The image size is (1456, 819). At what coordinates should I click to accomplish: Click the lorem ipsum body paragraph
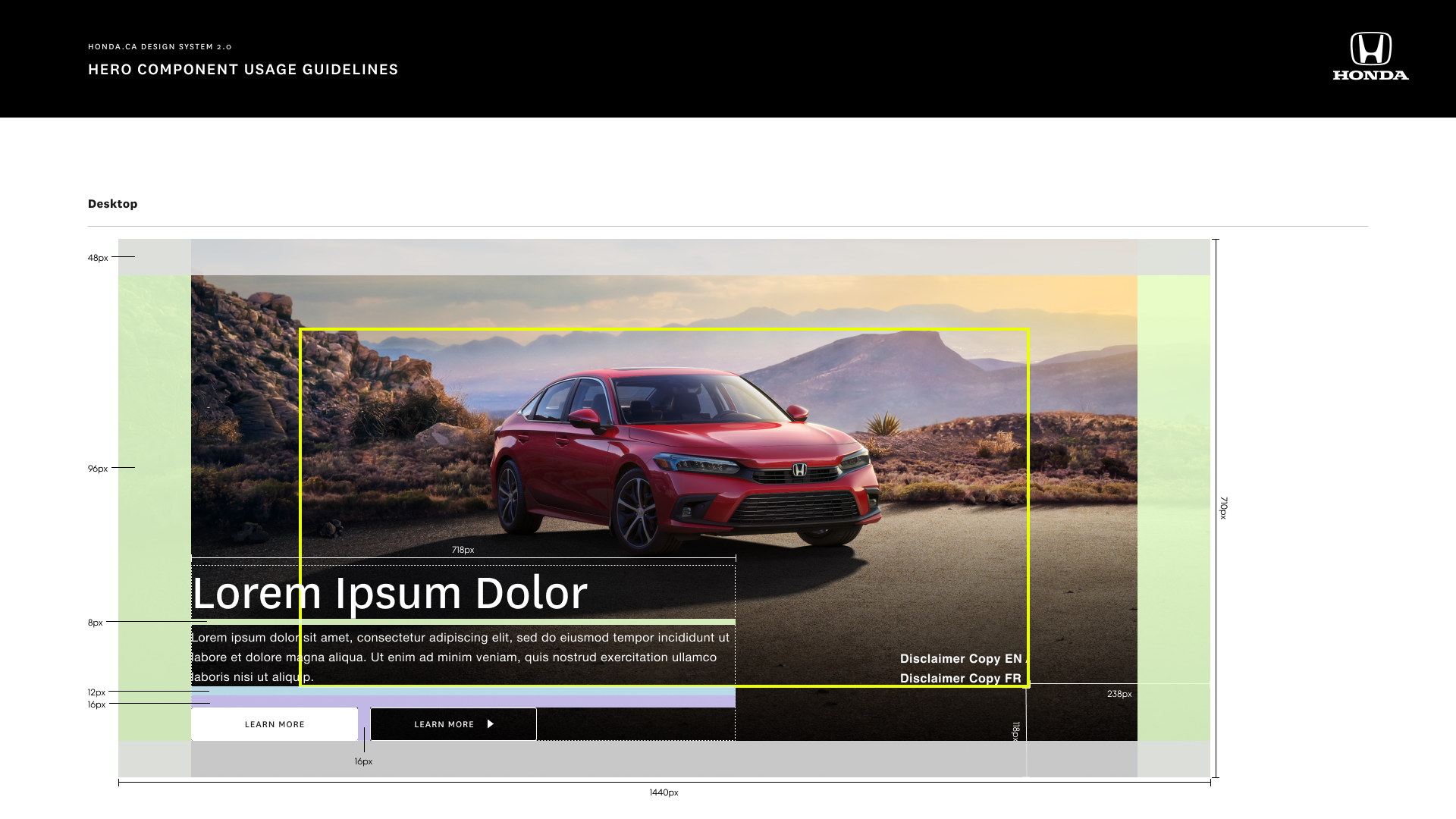(461, 657)
